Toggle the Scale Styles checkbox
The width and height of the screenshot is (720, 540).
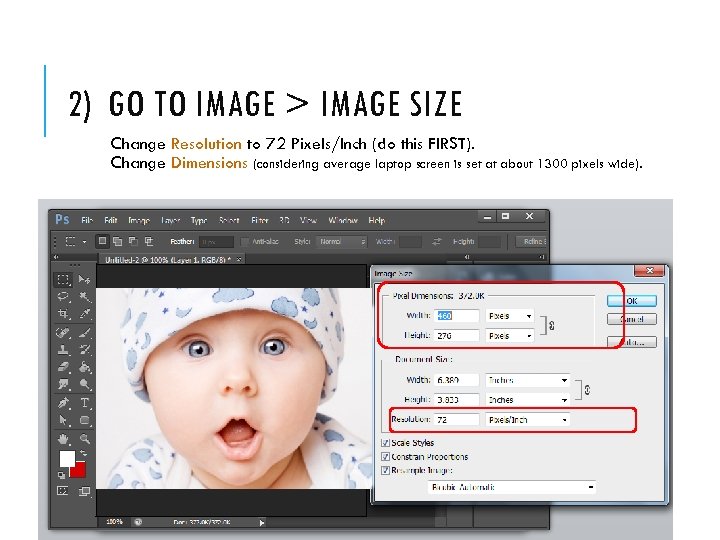tap(385, 443)
